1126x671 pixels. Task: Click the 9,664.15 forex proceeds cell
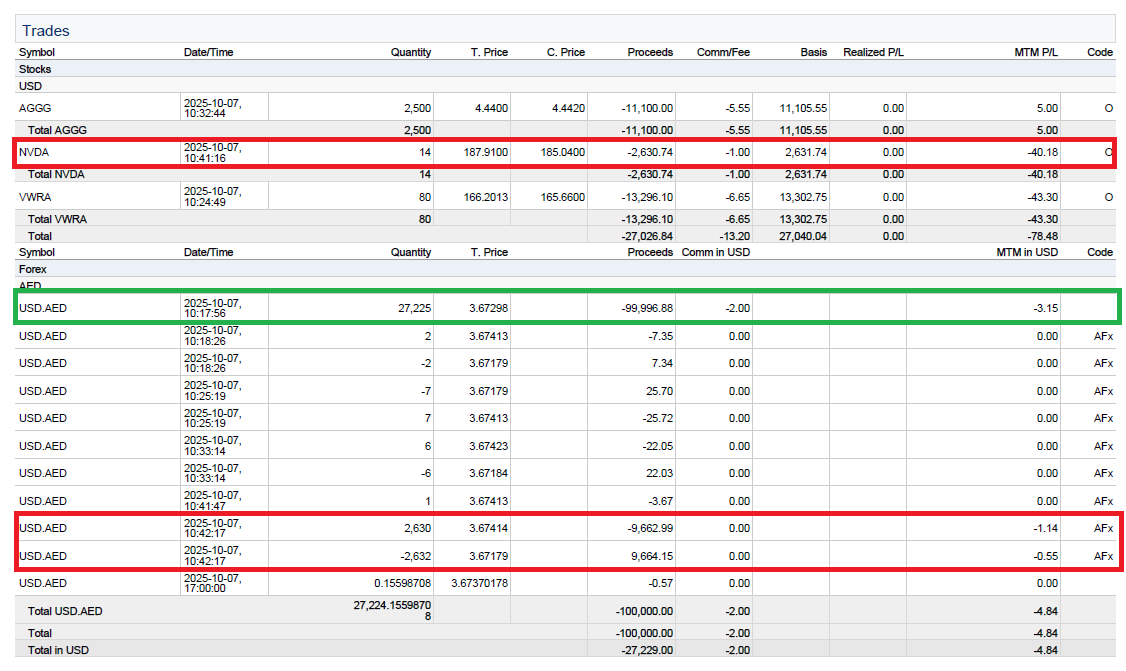[x=650, y=556]
